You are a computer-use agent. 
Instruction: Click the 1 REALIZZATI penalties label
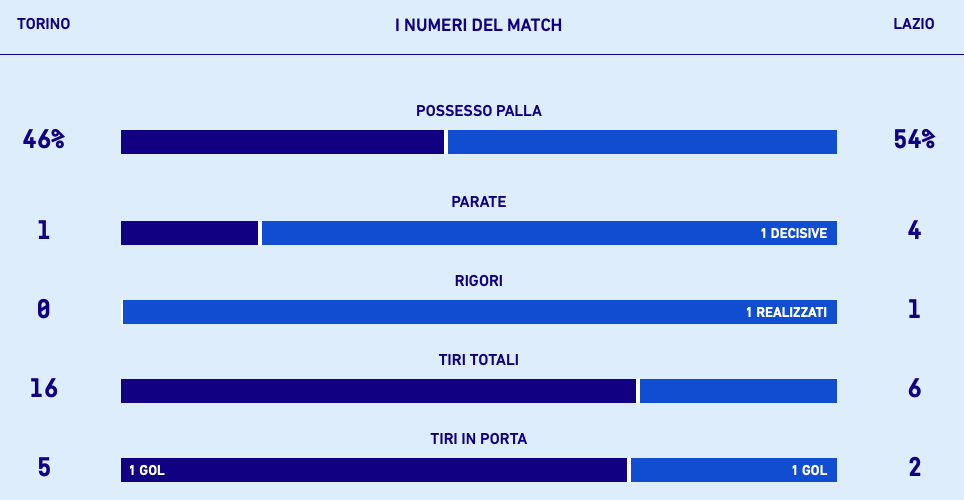786,313
